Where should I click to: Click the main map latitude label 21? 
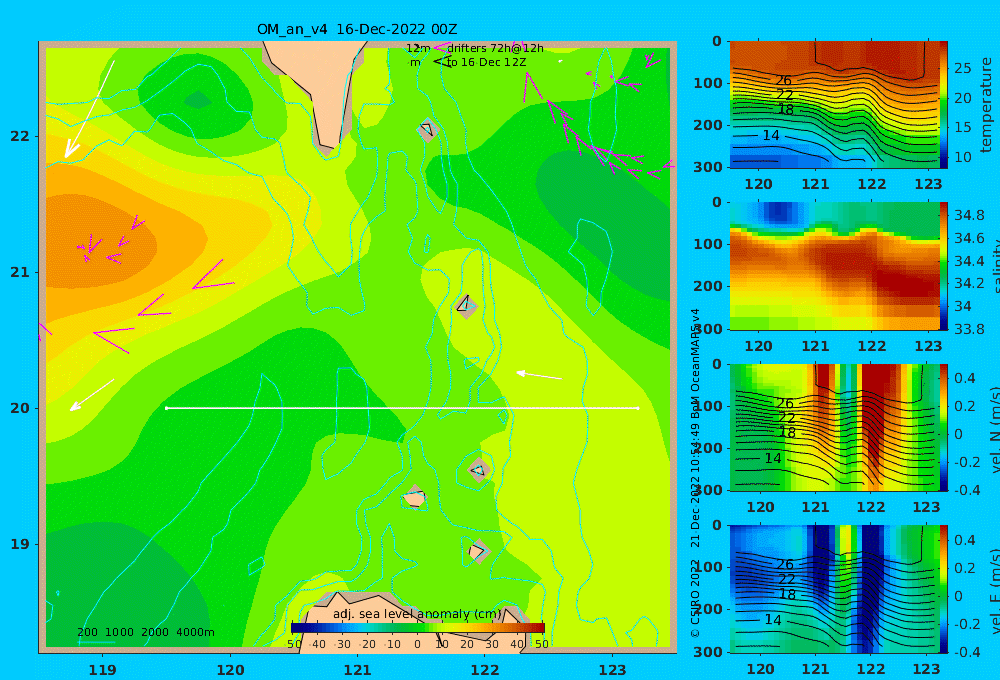(x=20, y=272)
